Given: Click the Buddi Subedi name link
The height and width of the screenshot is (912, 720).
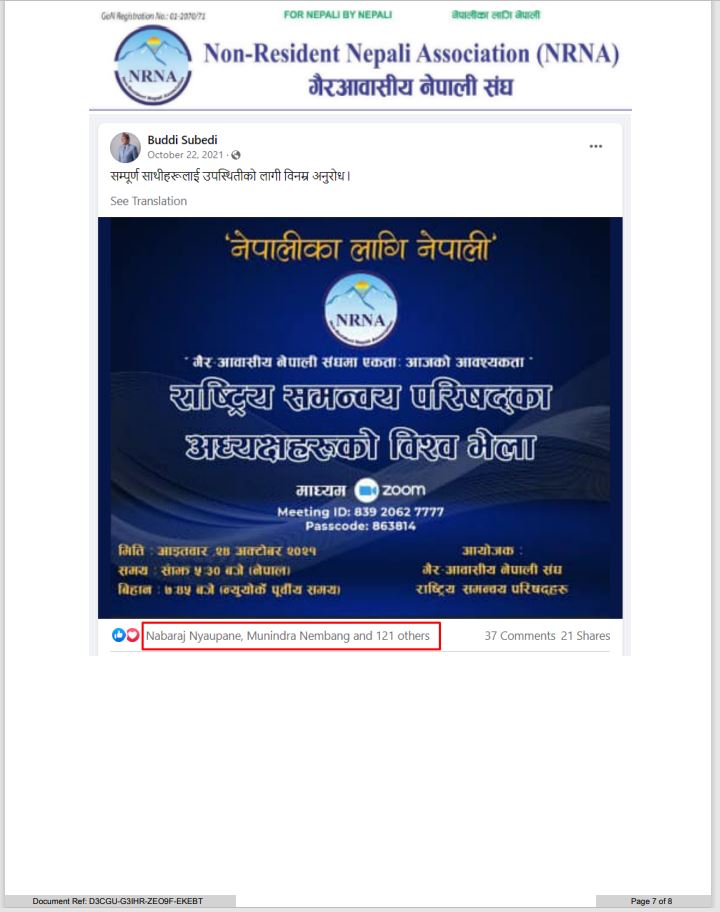Looking at the screenshot, I should click(182, 140).
